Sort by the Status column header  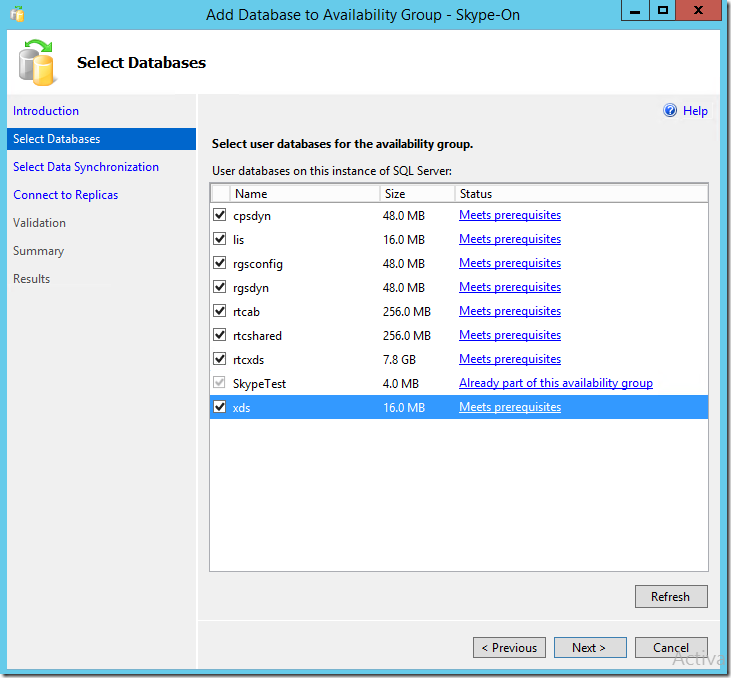[581, 194]
